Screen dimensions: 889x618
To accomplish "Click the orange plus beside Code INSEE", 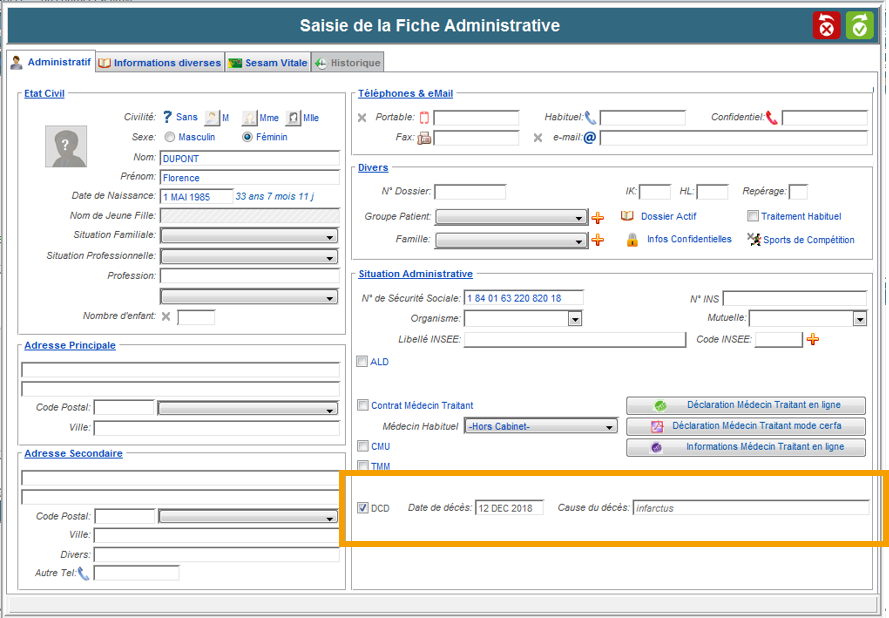I will coord(813,340).
